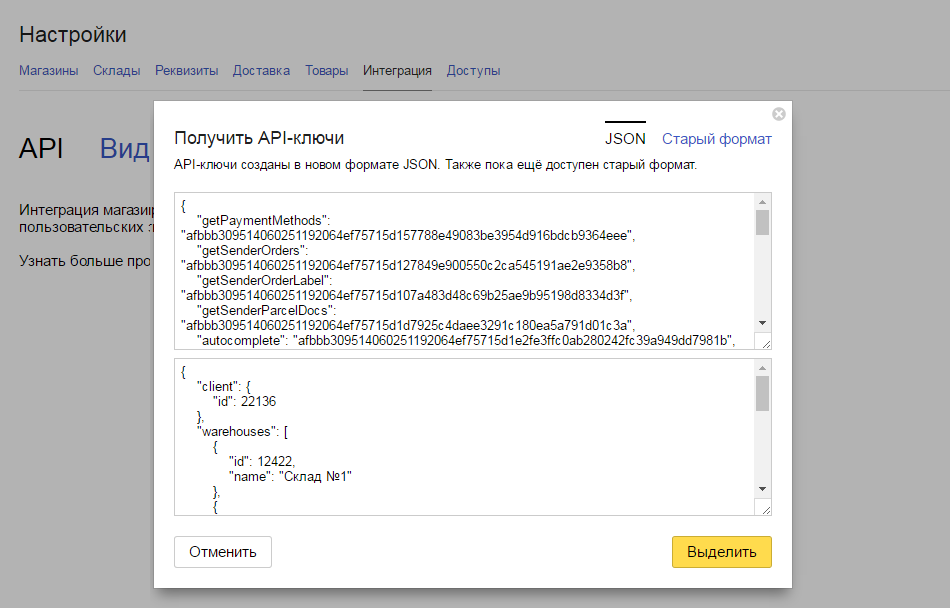
Task: Open the Реквизиты settings tab
Action: pos(186,71)
